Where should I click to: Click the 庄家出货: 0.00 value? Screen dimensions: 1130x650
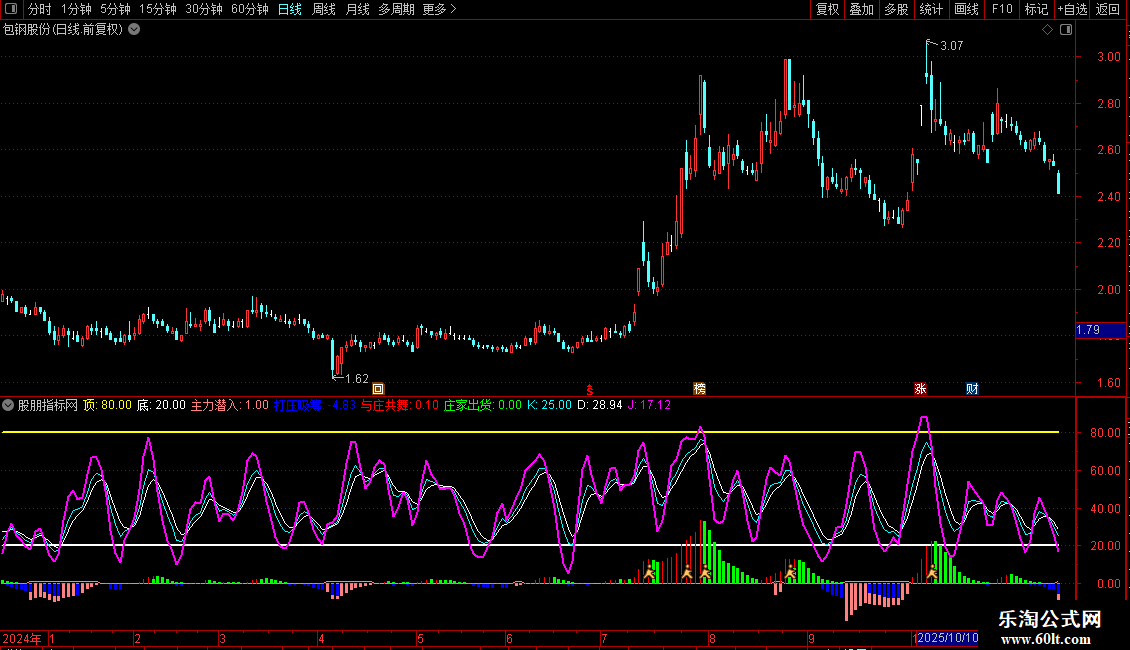point(482,405)
